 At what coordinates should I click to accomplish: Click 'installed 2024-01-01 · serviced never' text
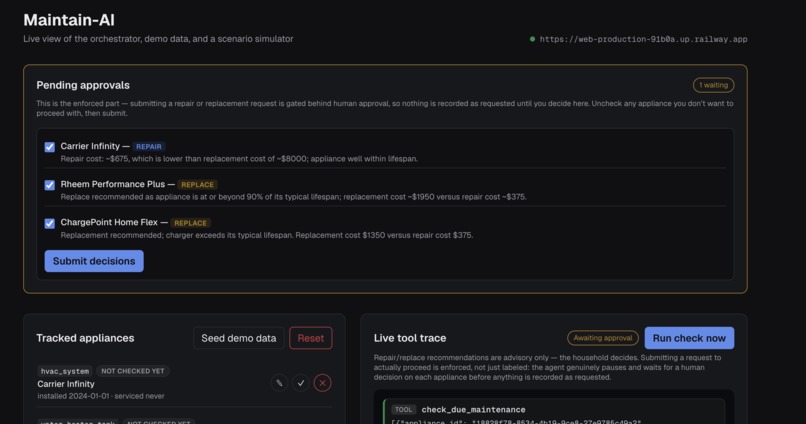tap(101, 396)
